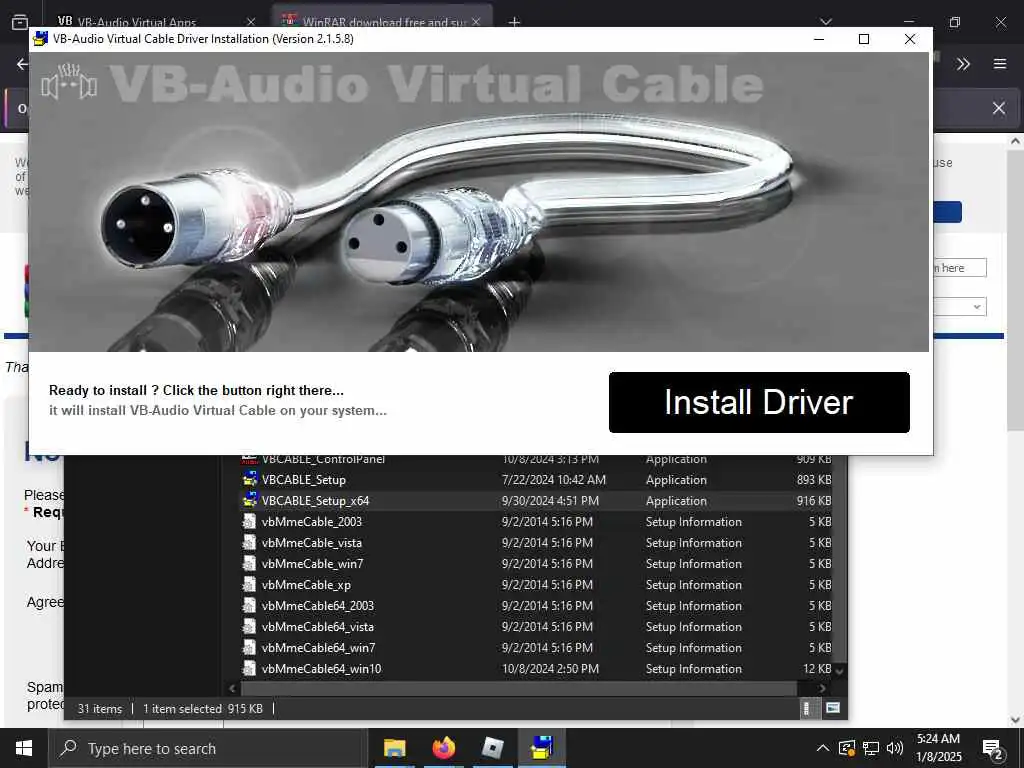
Task: Click scroll-down arrow of Explorer file list
Action: tap(840, 671)
